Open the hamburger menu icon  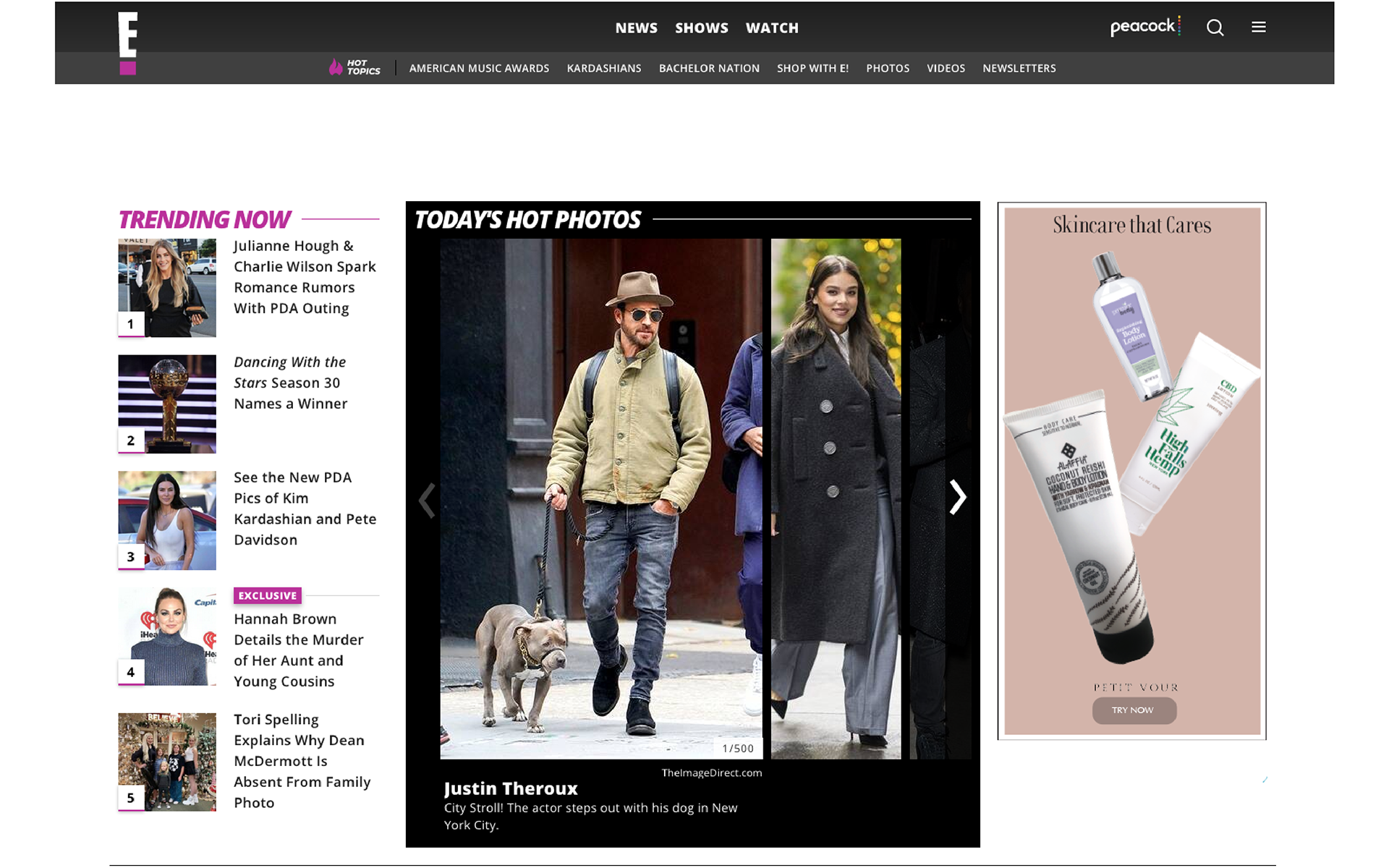pyautogui.click(x=1259, y=27)
